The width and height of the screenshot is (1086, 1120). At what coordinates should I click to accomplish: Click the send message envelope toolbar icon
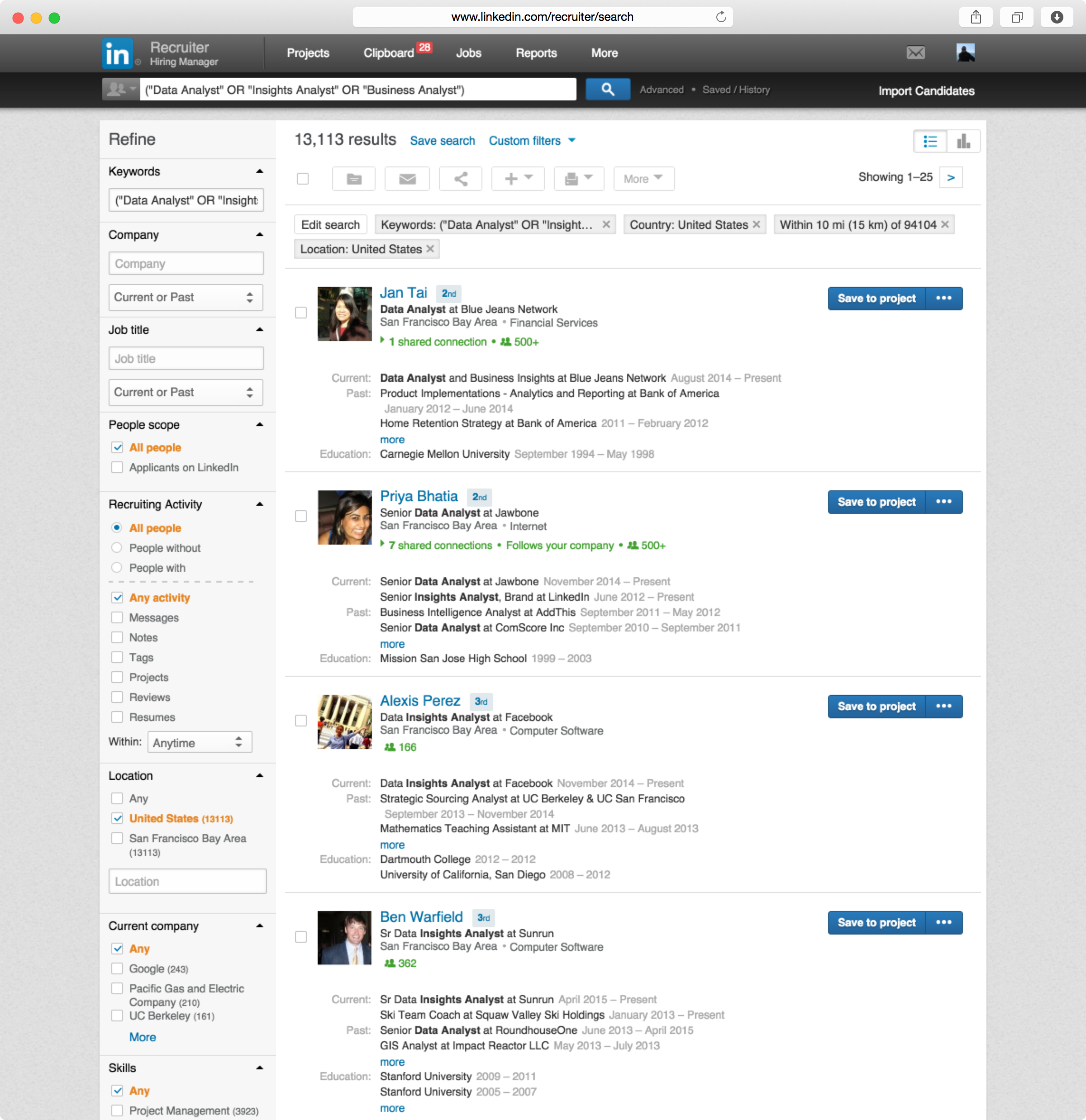click(407, 179)
